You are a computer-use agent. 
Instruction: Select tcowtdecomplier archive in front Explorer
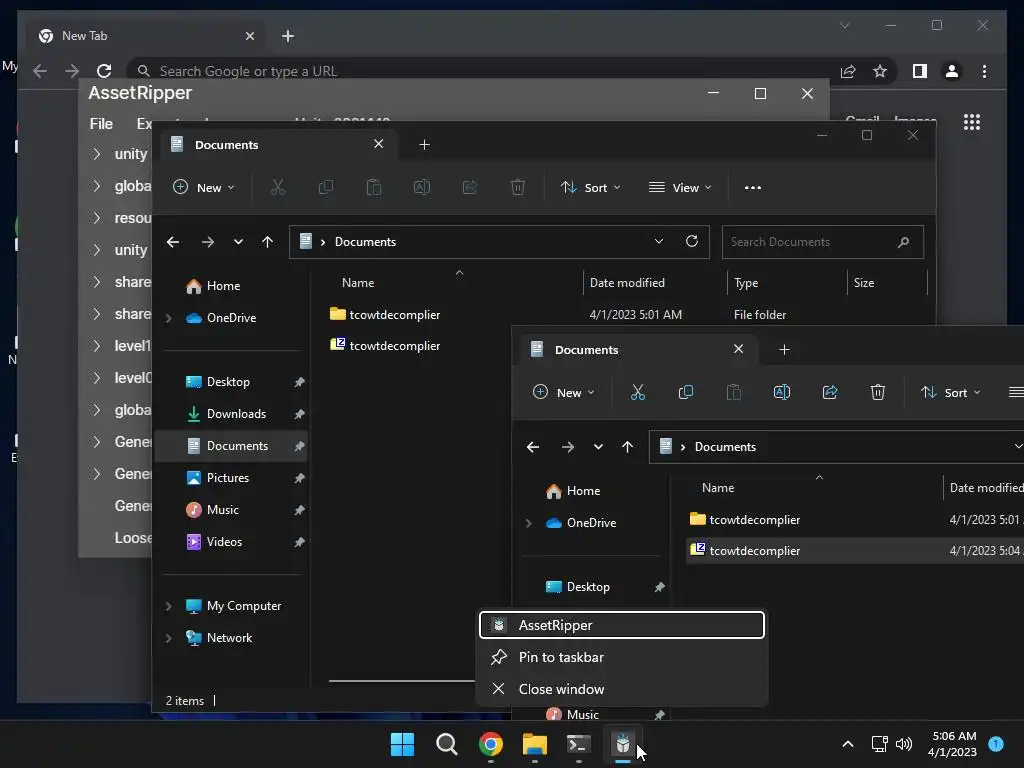click(754, 551)
